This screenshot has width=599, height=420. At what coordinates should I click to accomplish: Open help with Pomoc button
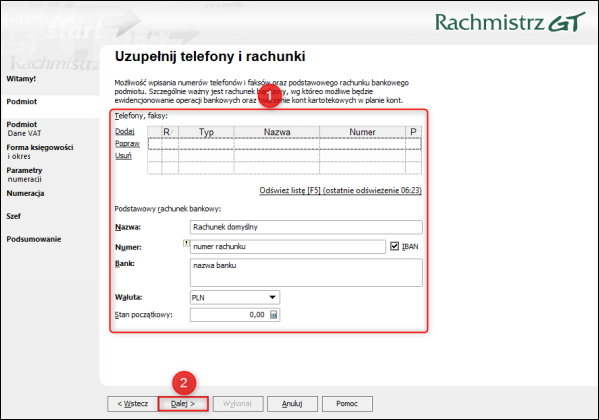[347, 404]
